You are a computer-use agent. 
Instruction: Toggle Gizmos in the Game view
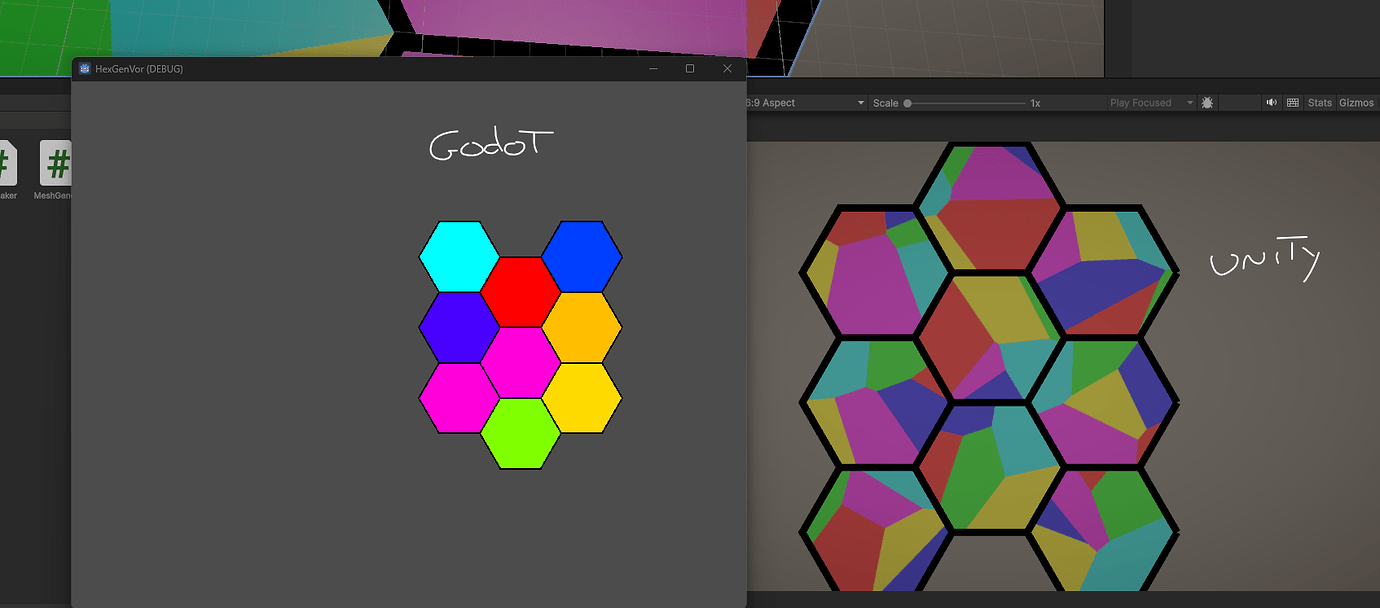click(1356, 102)
